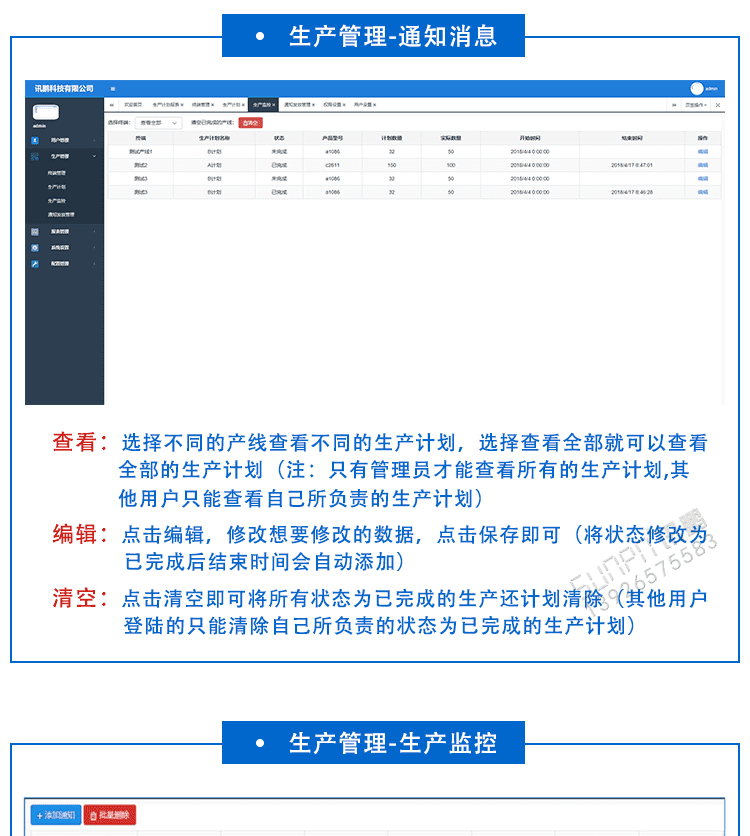Click 编辑 link for 测试产线1 row

702,151
